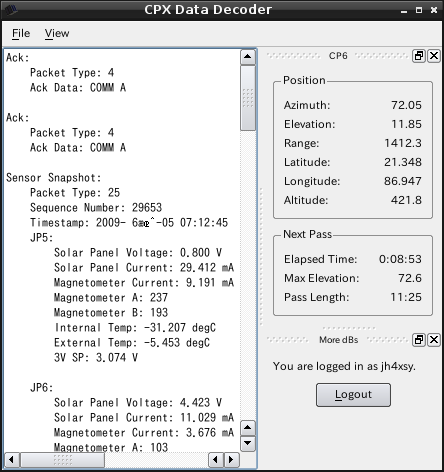Click 'Solar Panel Current: 29.412 mA' line
444x472 pixels.
coord(144,268)
